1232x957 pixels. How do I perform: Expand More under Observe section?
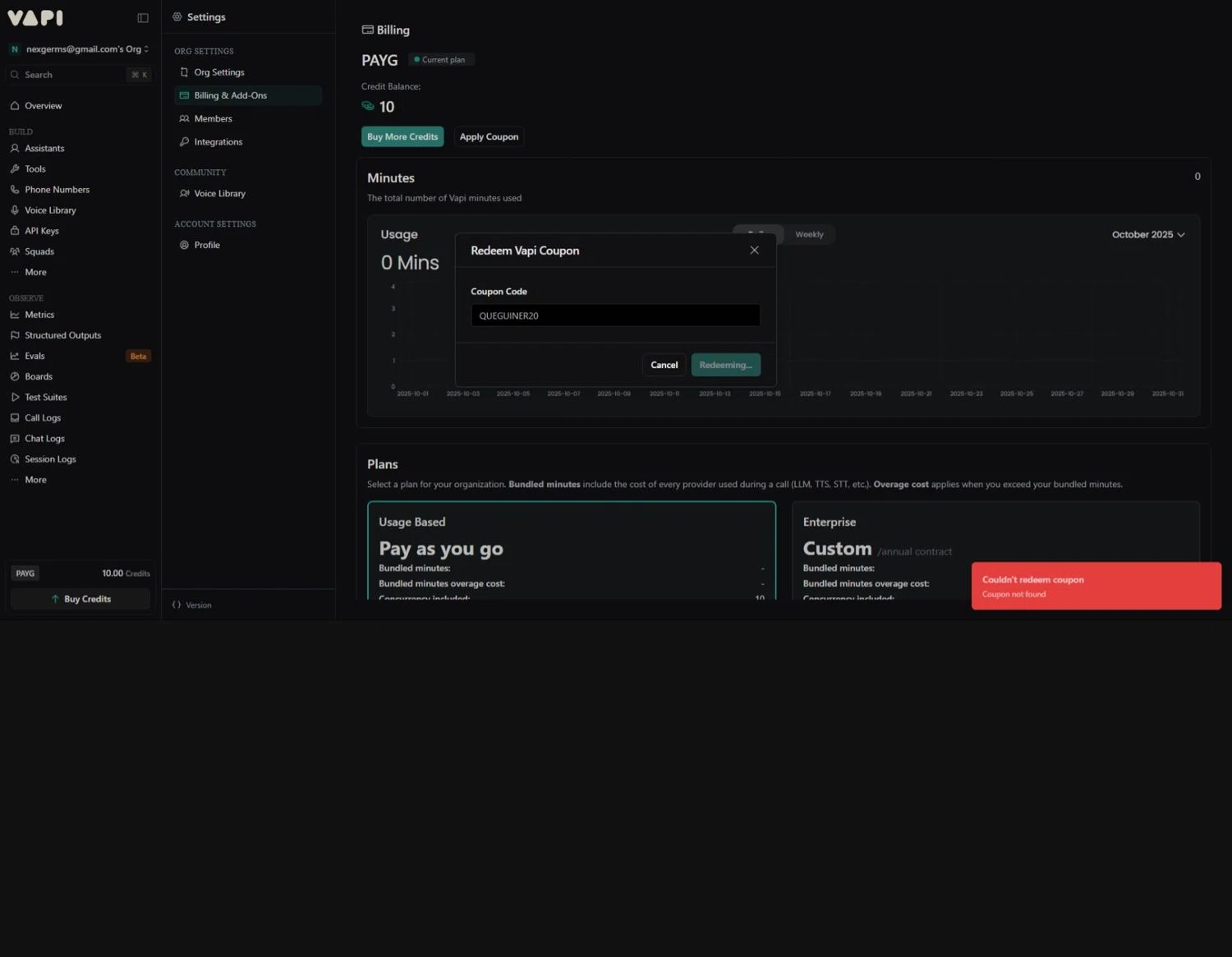[x=35, y=480]
